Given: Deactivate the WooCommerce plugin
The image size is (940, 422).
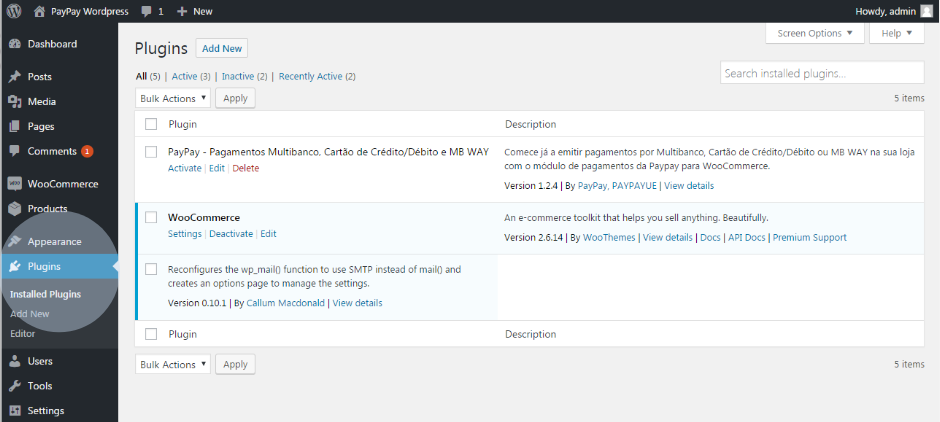Looking at the screenshot, I should coord(231,234).
